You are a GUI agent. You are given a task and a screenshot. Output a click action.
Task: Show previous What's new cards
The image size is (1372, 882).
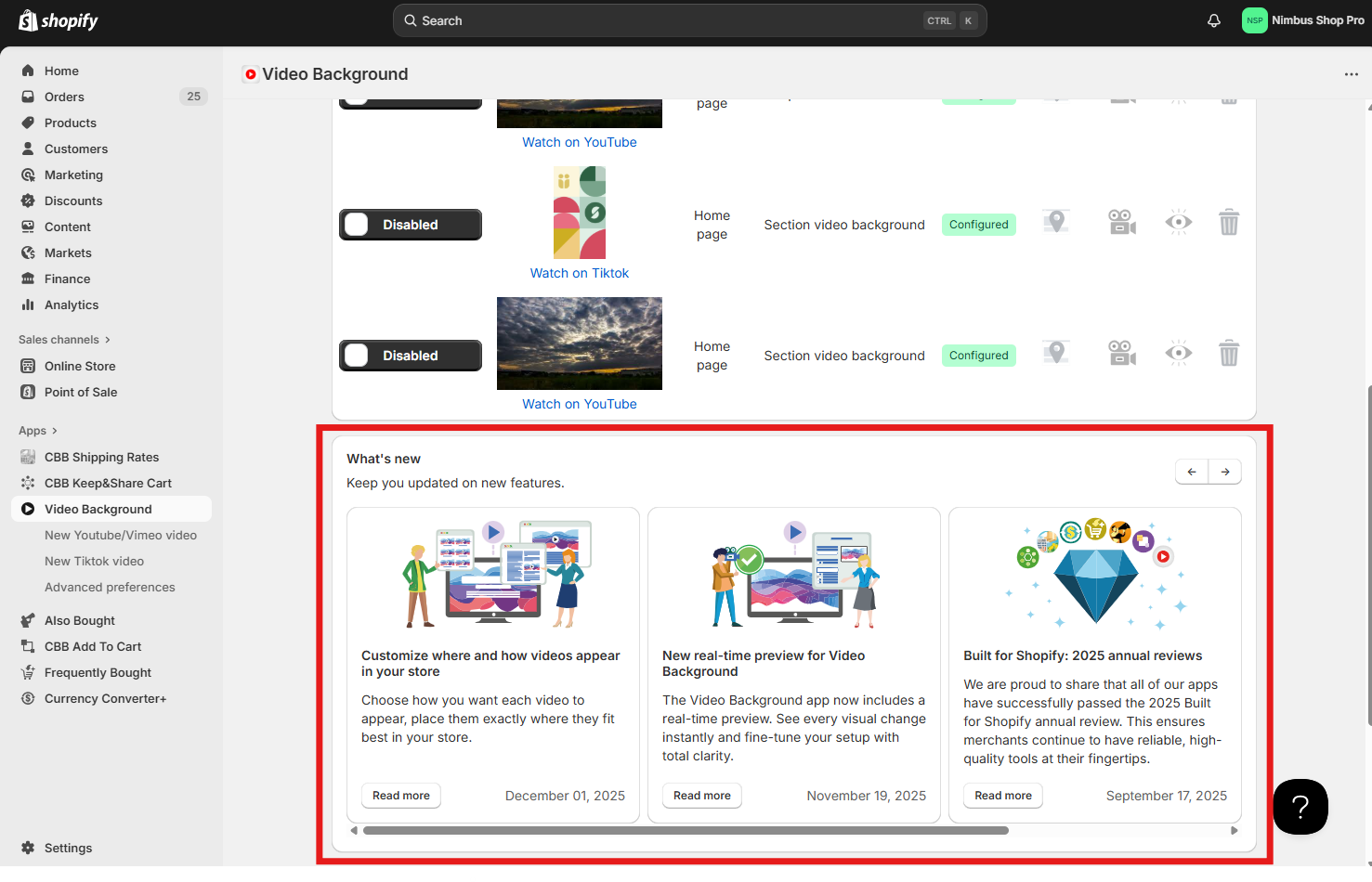pyautogui.click(x=1192, y=472)
